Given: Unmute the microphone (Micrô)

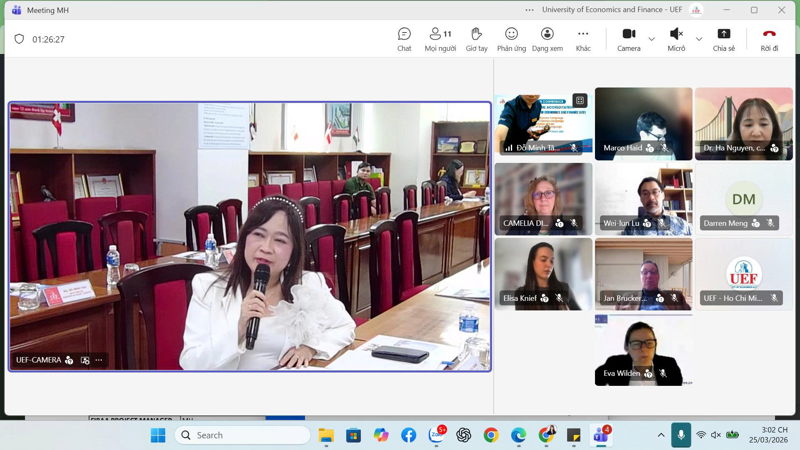Looking at the screenshot, I should coord(676,39).
